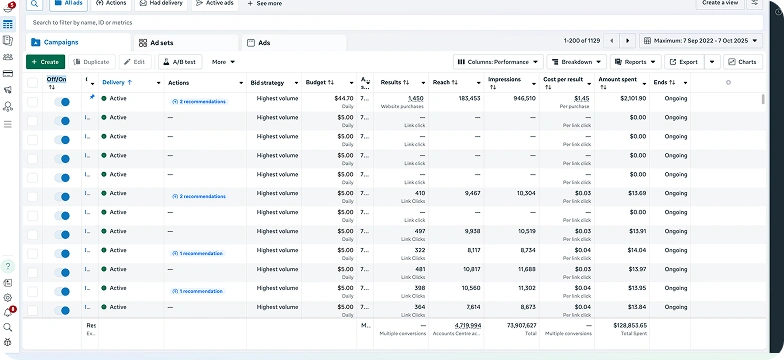Open the advertising megaphone icon in sidebar
The image size is (784, 360).
8,90
